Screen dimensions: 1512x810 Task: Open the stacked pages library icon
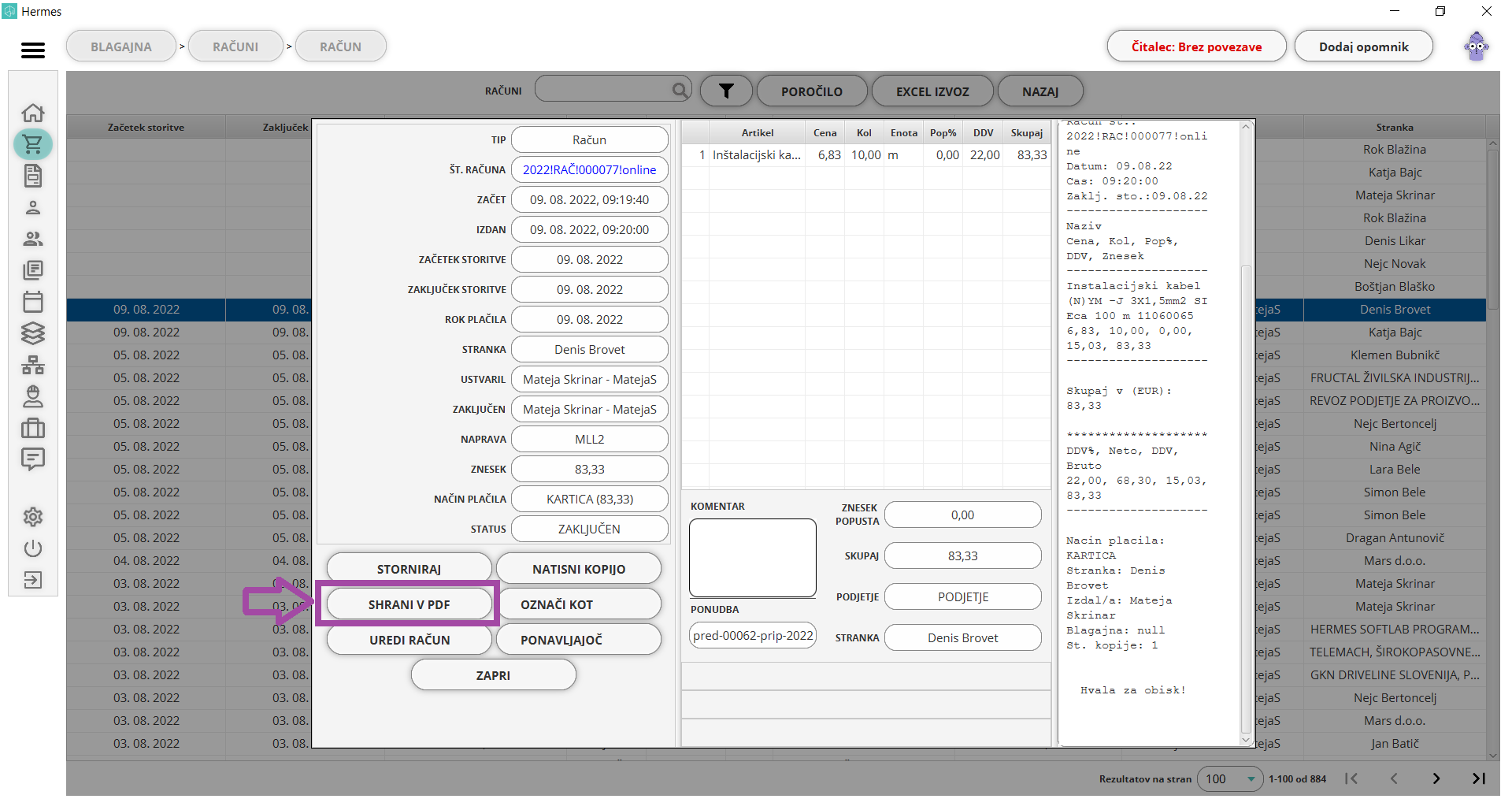pyautogui.click(x=33, y=270)
